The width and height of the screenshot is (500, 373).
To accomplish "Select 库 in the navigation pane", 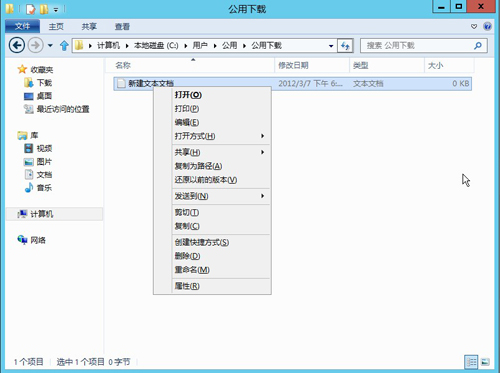I will (x=28, y=135).
